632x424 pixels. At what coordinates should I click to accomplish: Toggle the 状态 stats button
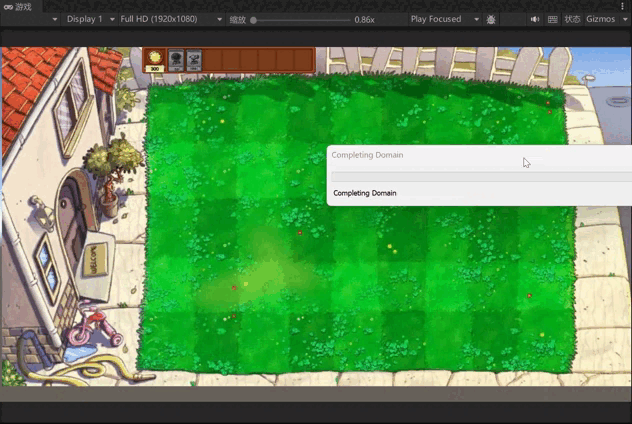tap(572, 19)
